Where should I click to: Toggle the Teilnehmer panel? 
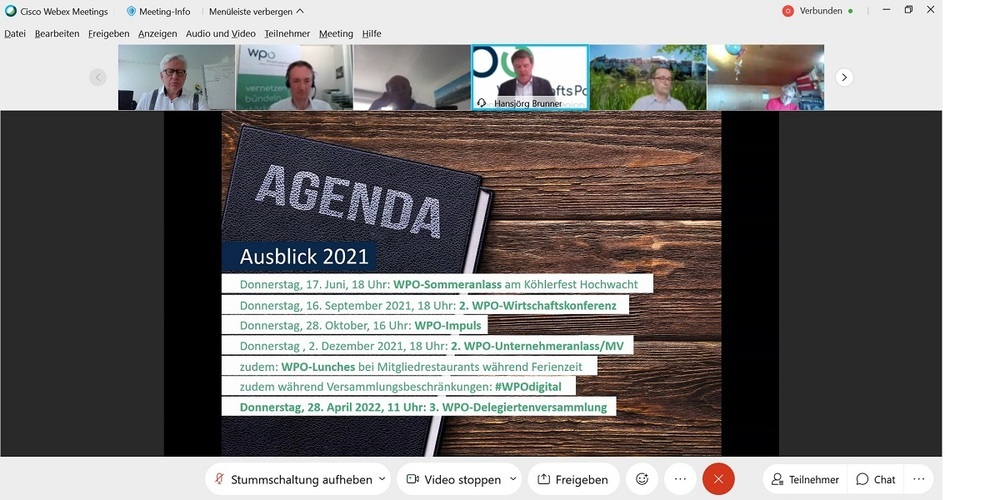tap(804, 479)
